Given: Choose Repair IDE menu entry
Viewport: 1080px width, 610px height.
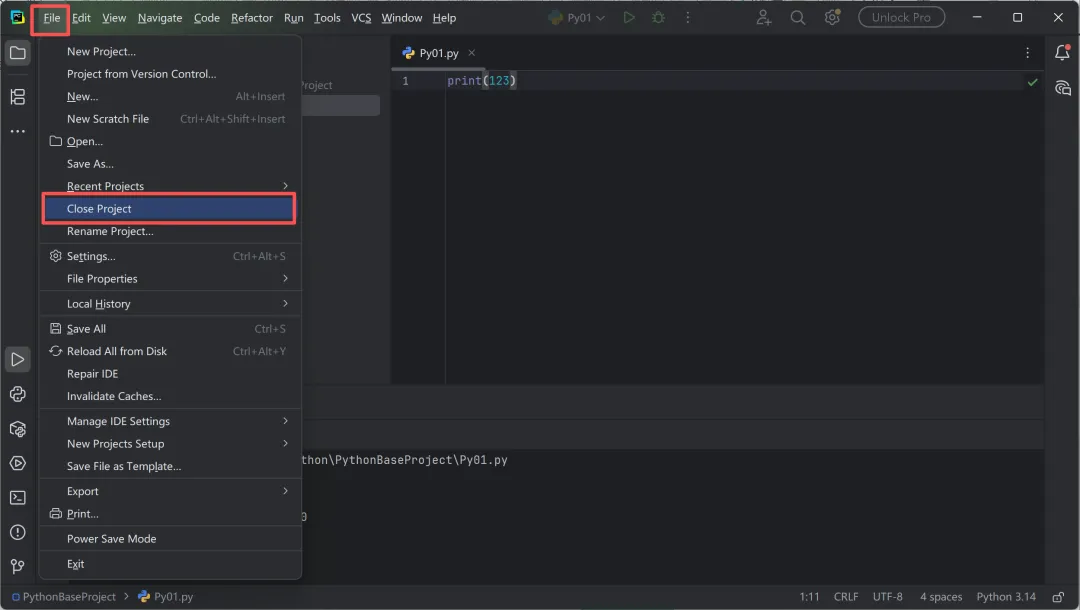Looking at the screenshot, I should (170, 373).
